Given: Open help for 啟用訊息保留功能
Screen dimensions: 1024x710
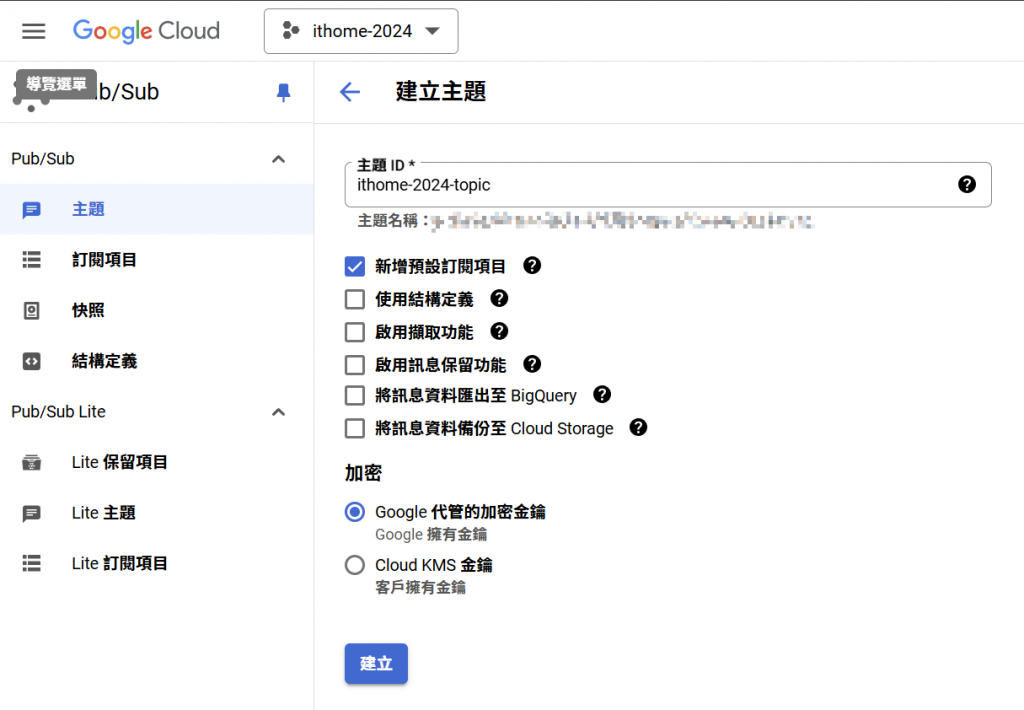Looking at the screenshot, I should click(x=532, y=364).
